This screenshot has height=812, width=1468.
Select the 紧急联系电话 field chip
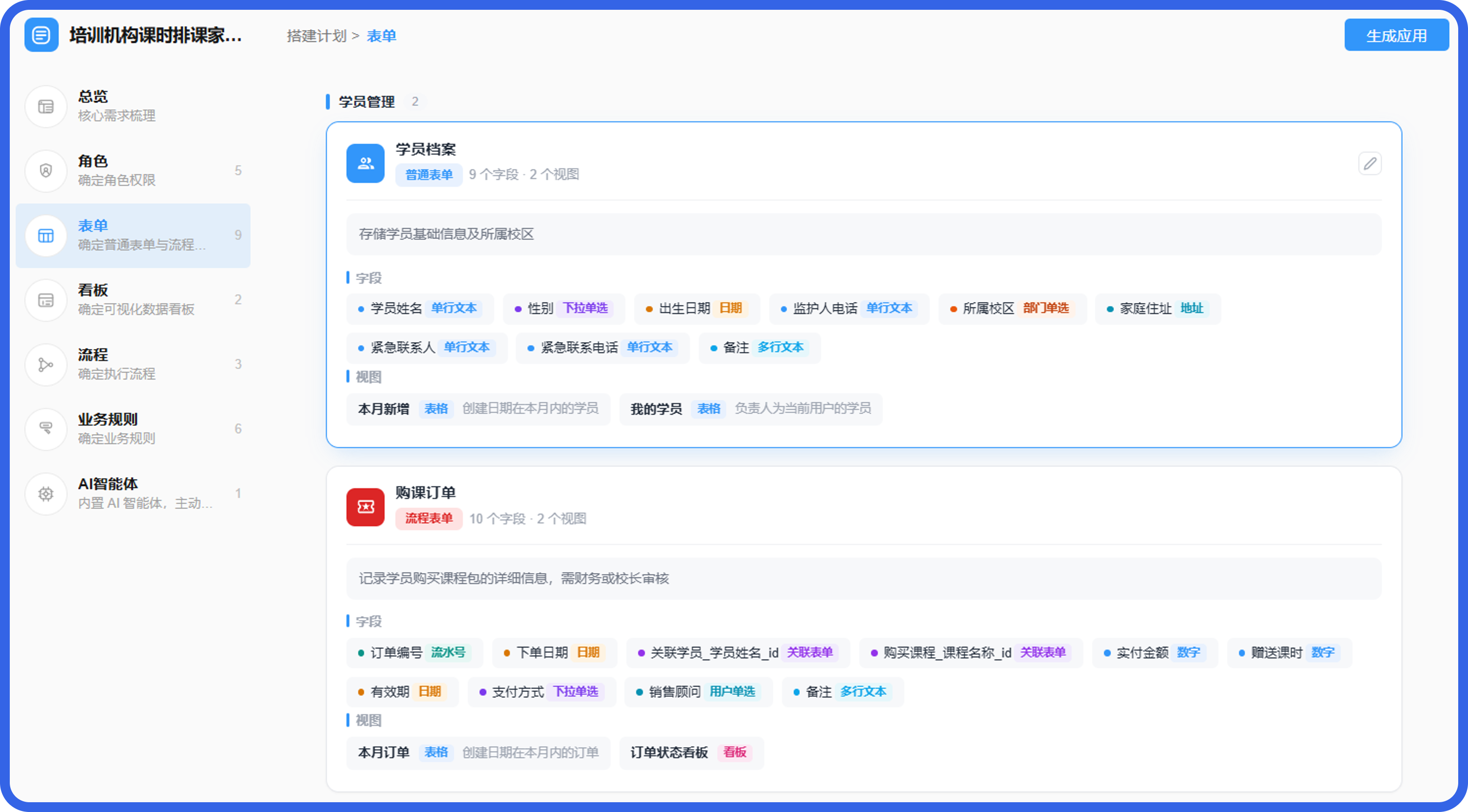click(x=602, y=348)
